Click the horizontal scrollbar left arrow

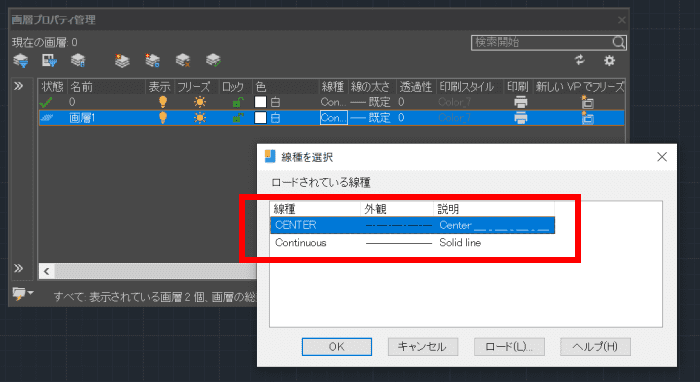coord(46,271)
